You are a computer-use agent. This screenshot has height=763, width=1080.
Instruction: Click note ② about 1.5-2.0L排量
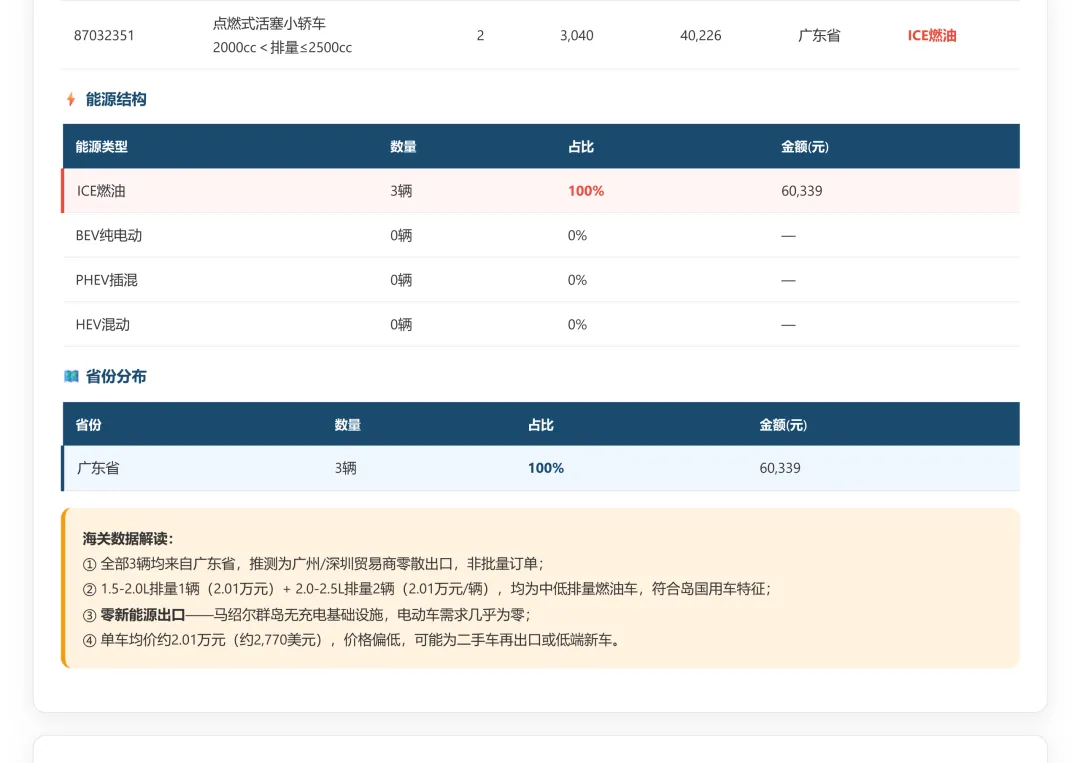(x=426, y=589)
